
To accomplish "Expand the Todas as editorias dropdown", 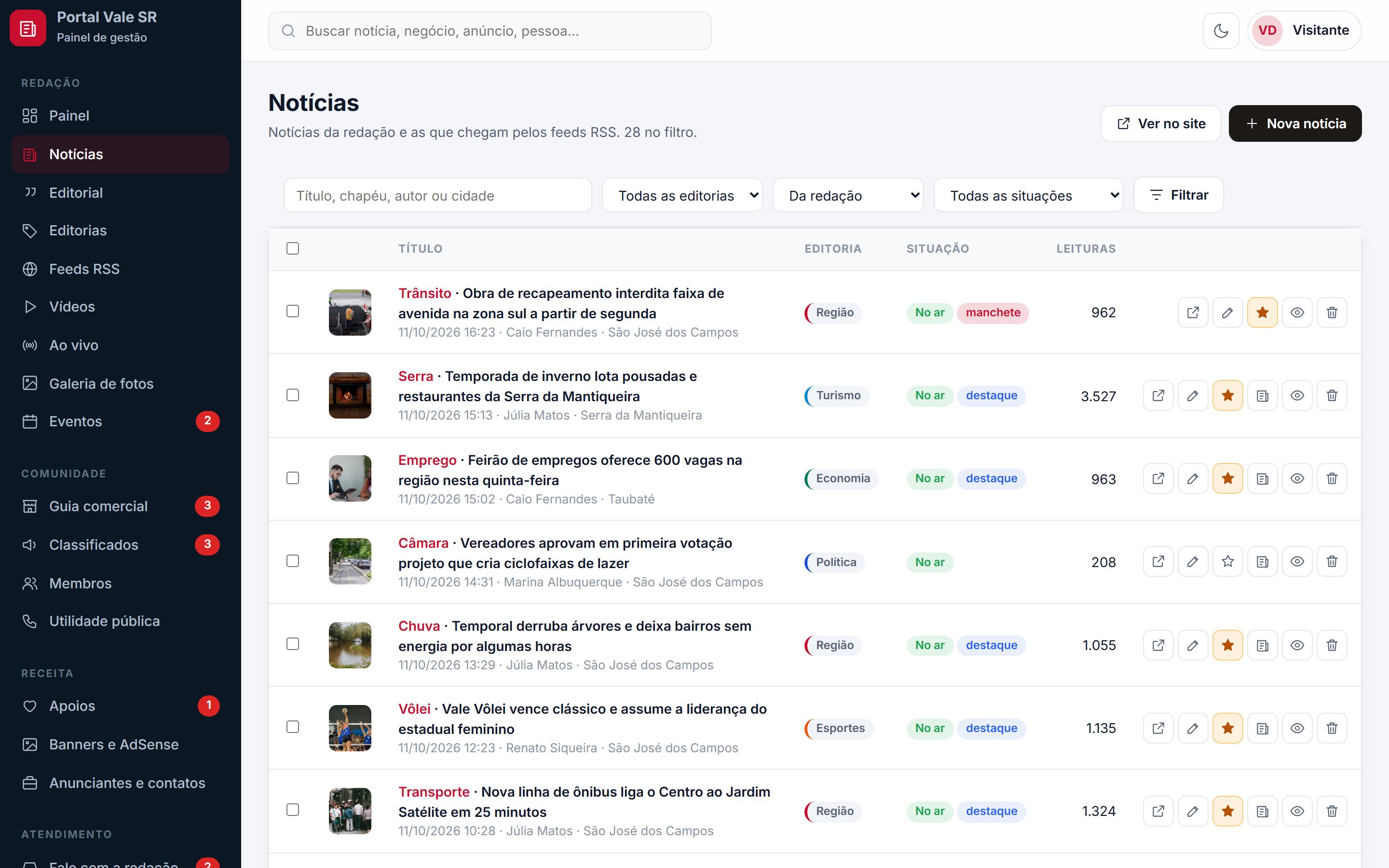I will pos(682,196).
